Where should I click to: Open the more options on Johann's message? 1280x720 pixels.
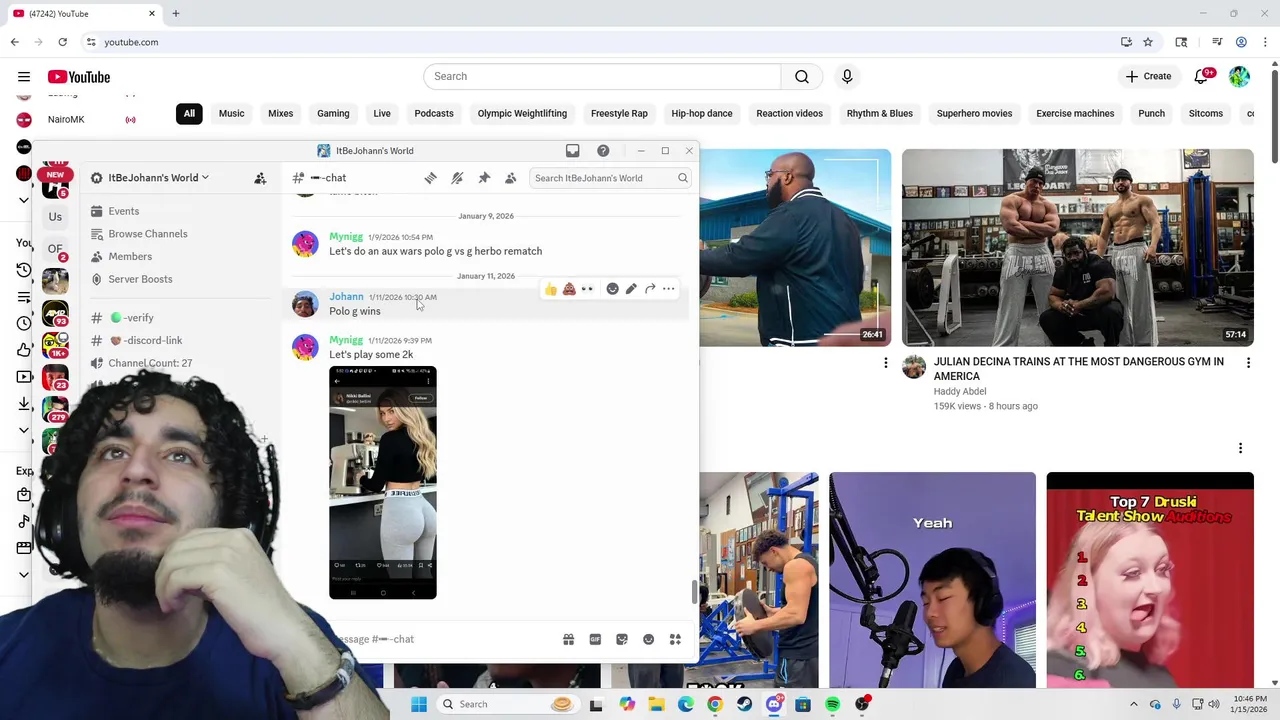click(669, 289)
